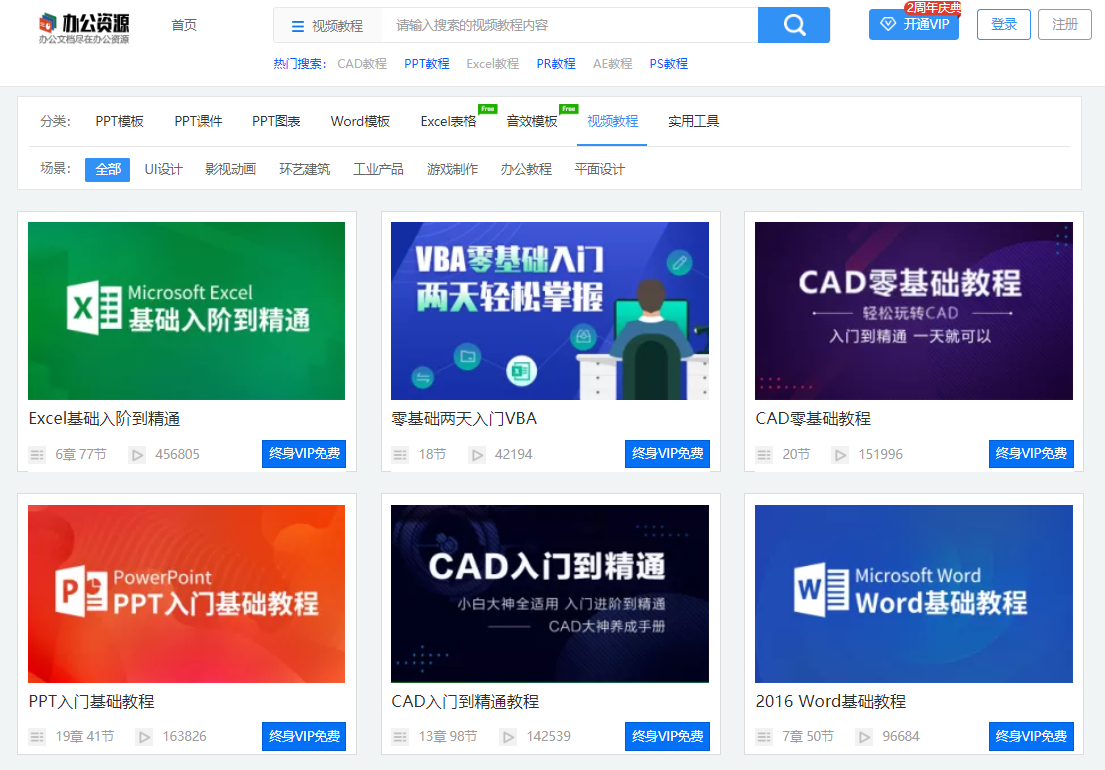The width and height of the screenshot is (1105, 770).
Task: Click the chapter icon on 2016 Word基础教程 card
Action: click(x=765, y=736)
